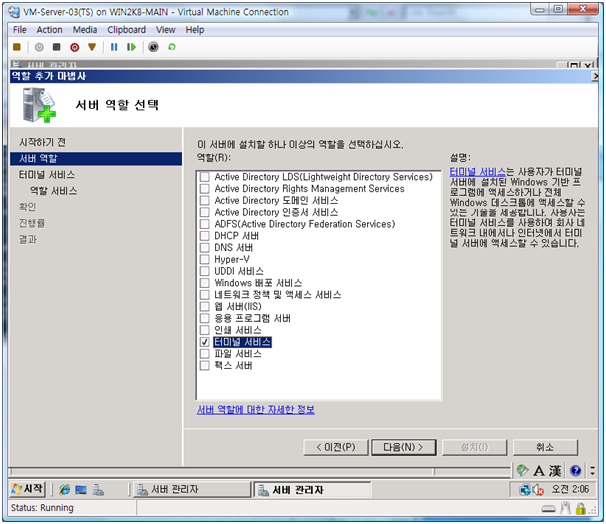The height and width of the screenshot is (524, 606).
Task: Open the Action menu
Action: coord(49,30)
